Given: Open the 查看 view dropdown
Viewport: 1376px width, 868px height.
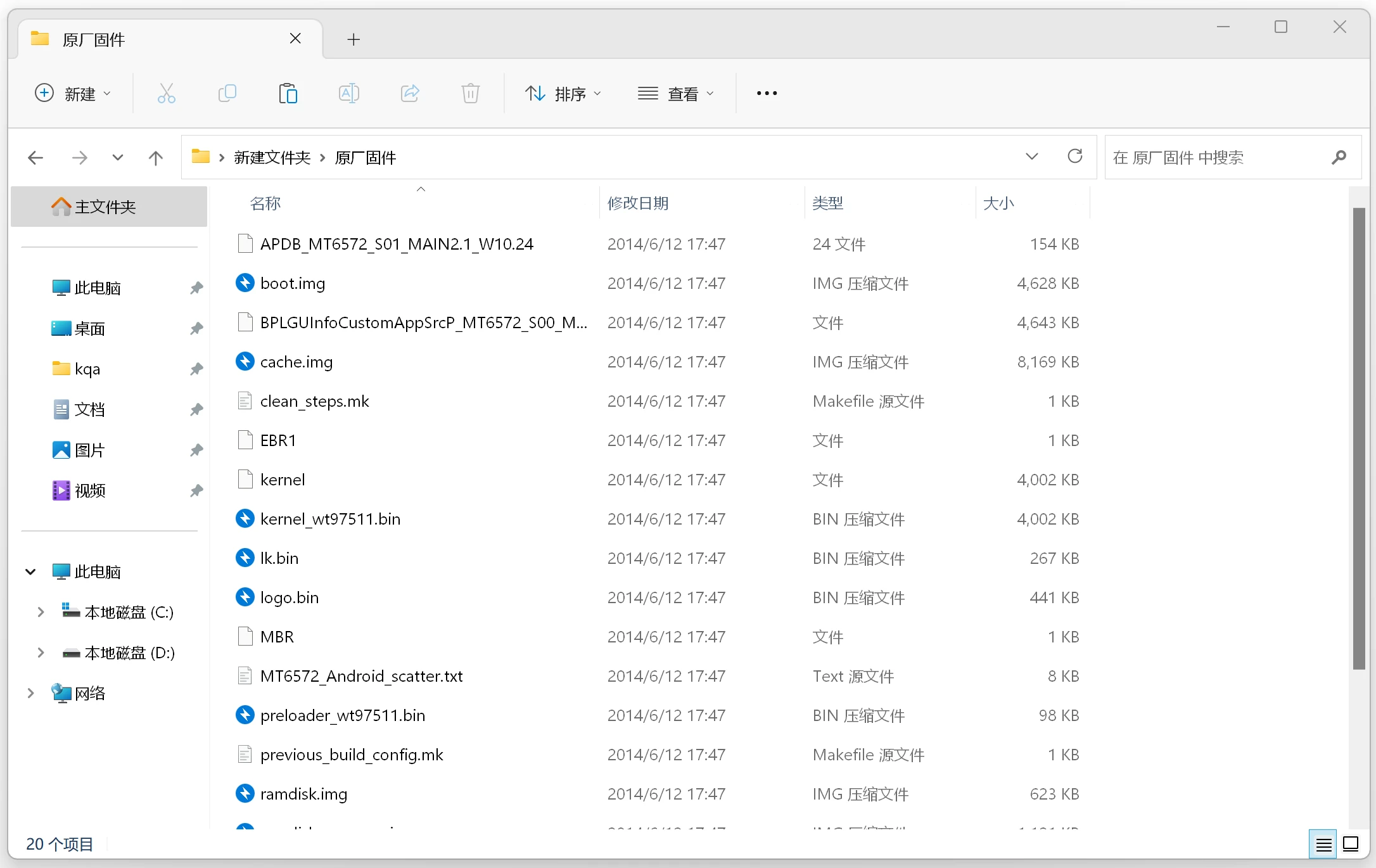Looking at the screenshot, I should [x=676, y=94].
